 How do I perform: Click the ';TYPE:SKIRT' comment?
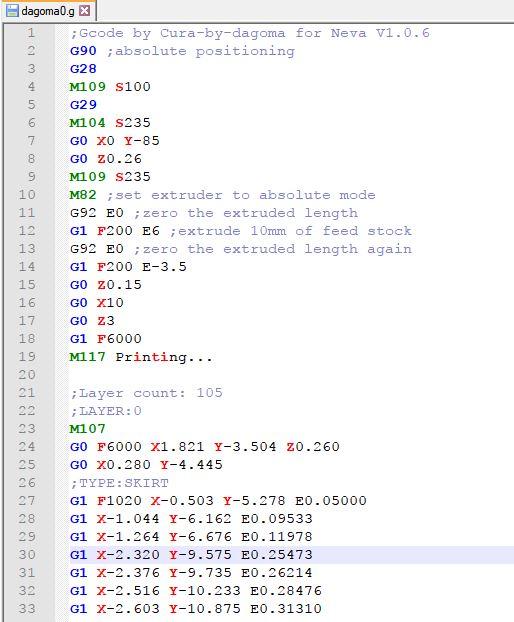pos(119,483)
